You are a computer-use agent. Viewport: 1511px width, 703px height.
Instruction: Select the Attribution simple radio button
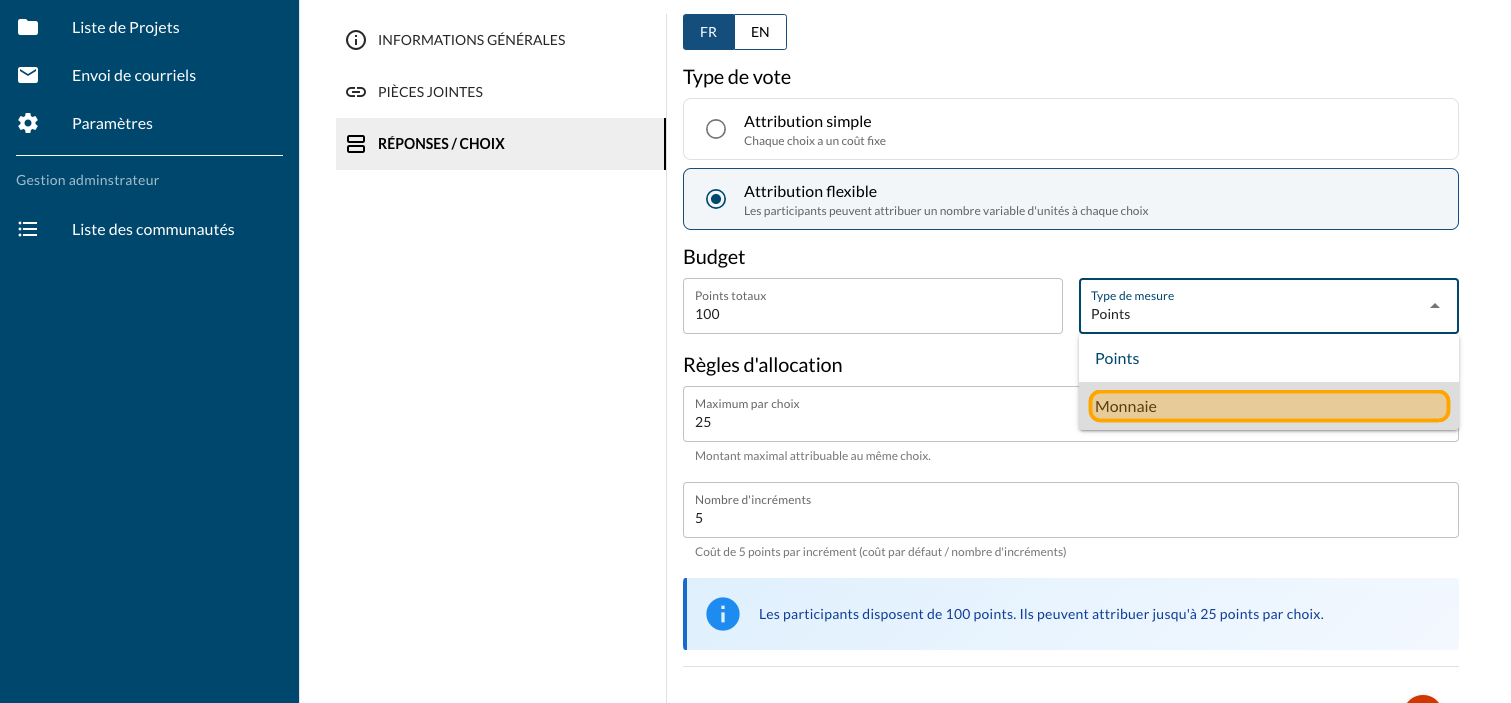click(716, 129)
